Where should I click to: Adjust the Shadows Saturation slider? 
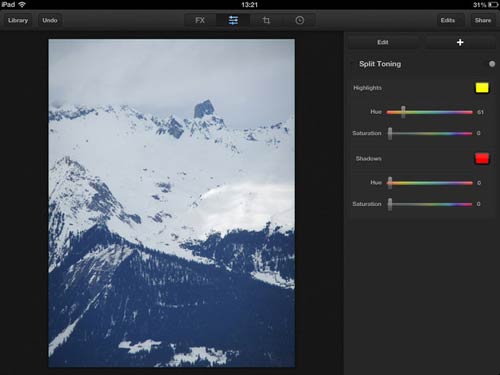coord(429,204)
